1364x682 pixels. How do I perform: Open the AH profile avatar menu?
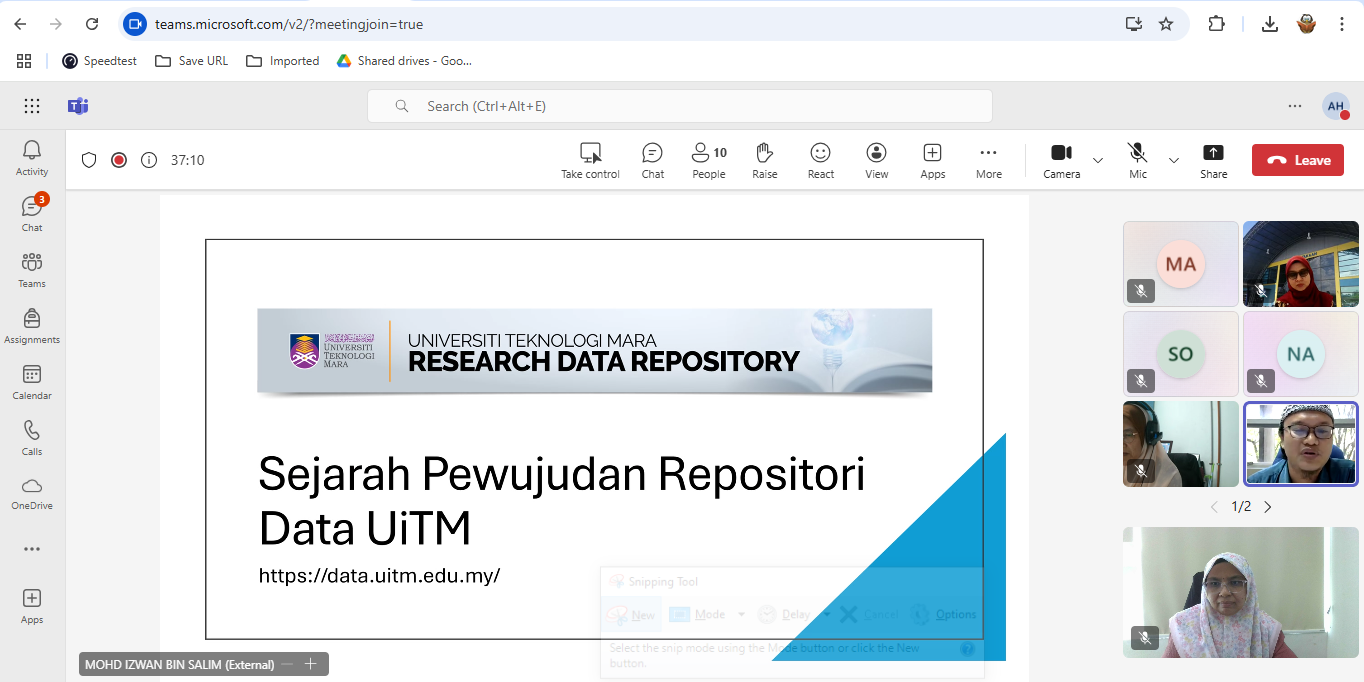(1336, 106)
